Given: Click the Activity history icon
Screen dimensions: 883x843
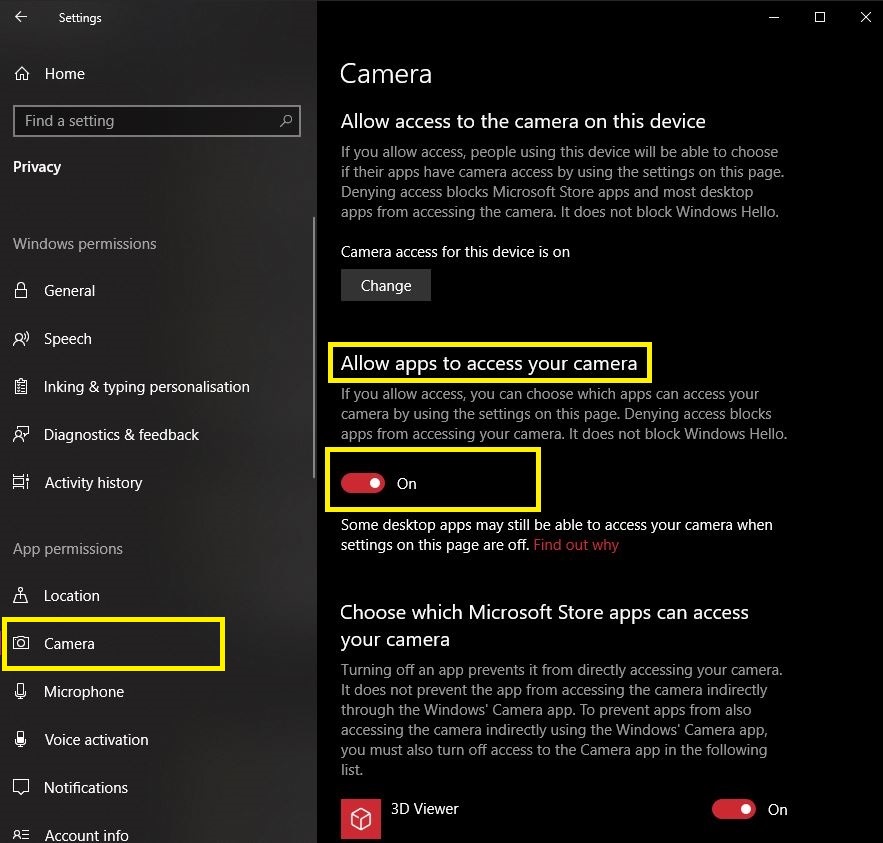Looking at the screenshot, I should tap(21, 482).
